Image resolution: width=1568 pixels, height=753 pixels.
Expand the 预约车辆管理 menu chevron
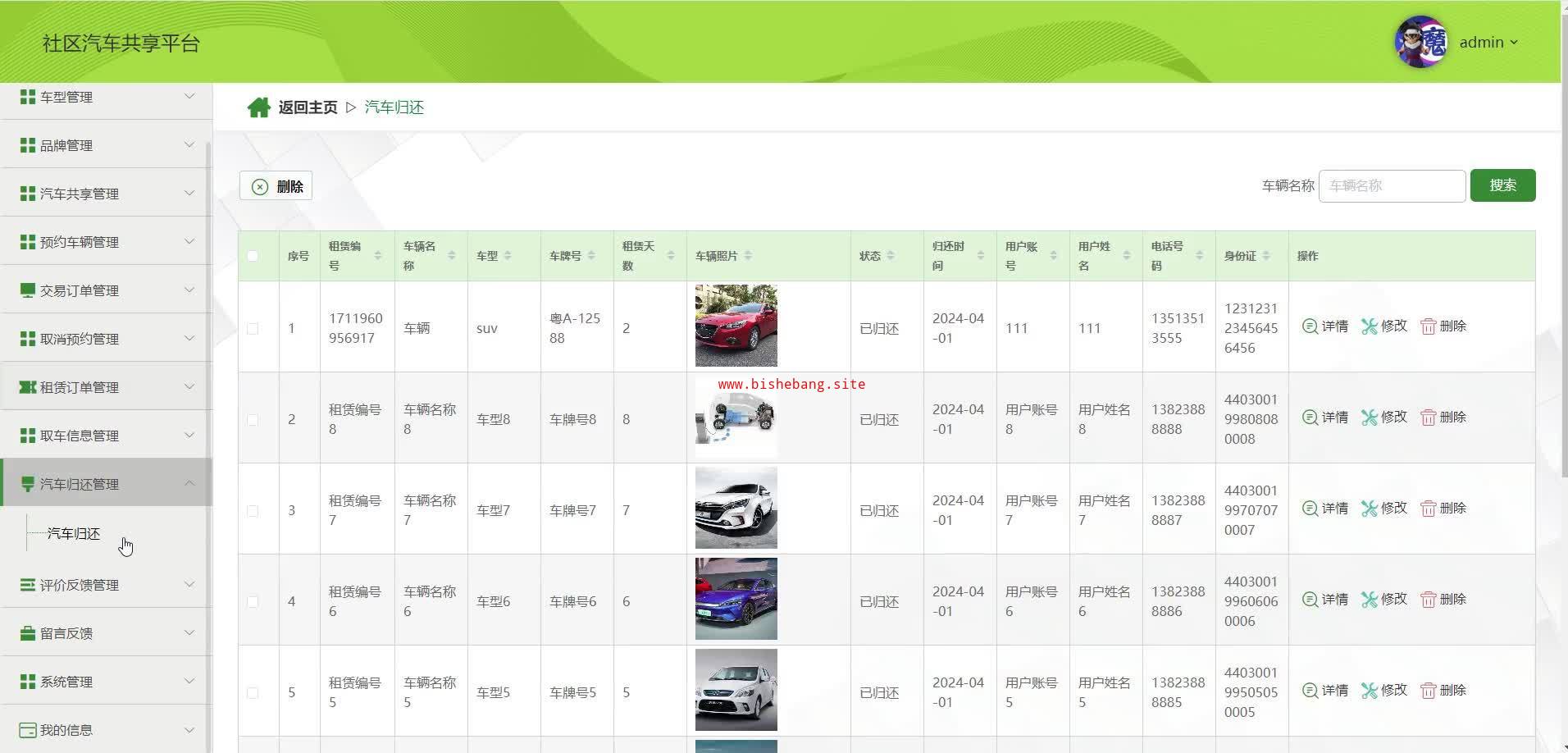click(x=189, y=242)
